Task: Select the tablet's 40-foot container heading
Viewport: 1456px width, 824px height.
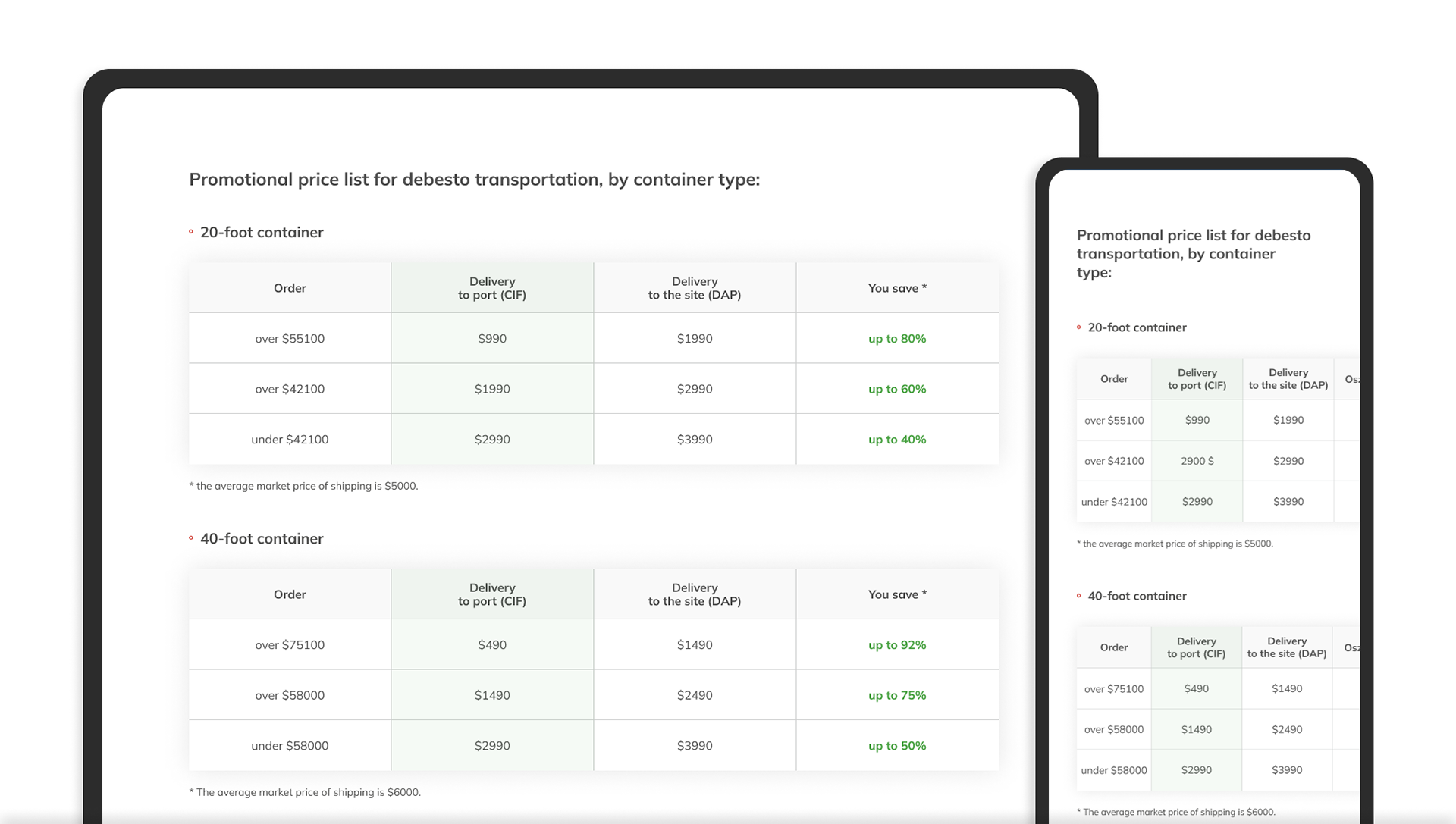Action: point(262,539)
